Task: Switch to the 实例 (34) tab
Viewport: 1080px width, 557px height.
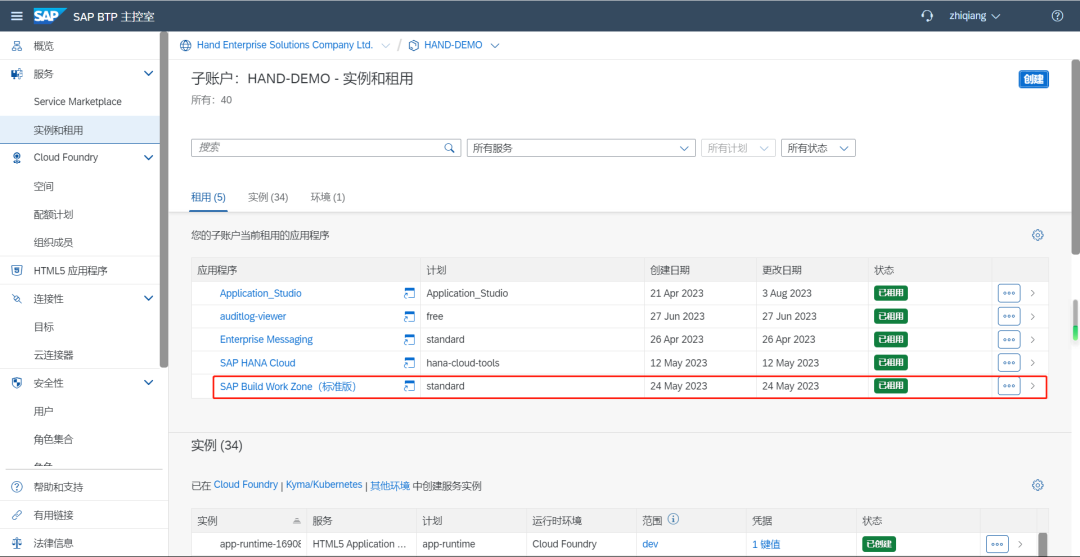Action: pyautogui.click(x=268, y=198)
